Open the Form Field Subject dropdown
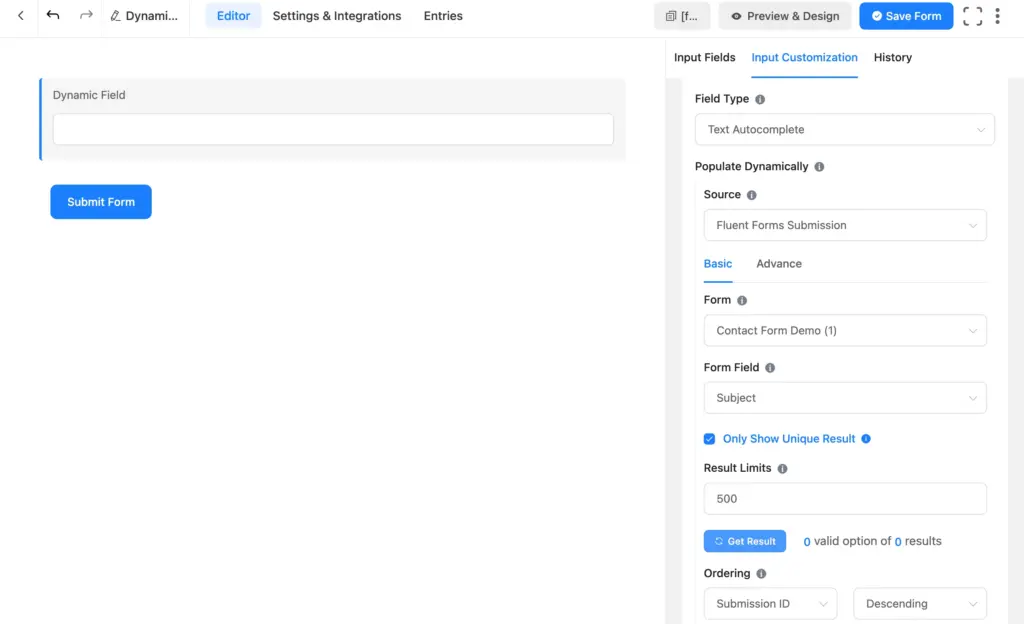1024x624 pixels. (845, 398)
